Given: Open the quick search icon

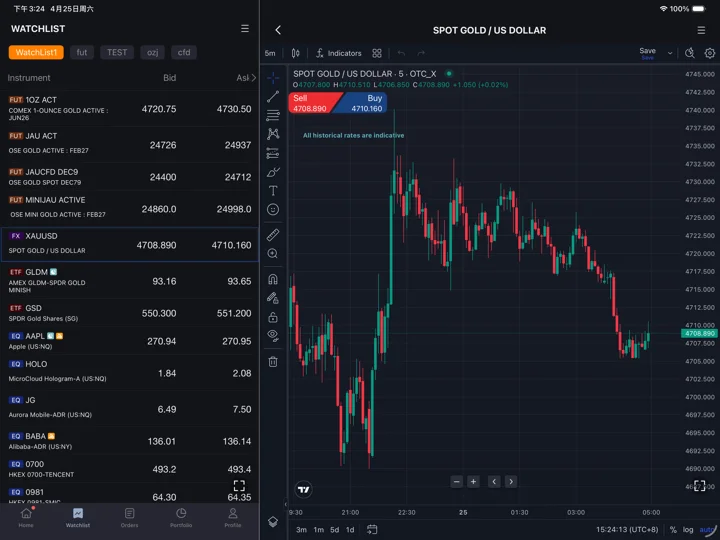Looking at the screenshot, I should [690, 53].
